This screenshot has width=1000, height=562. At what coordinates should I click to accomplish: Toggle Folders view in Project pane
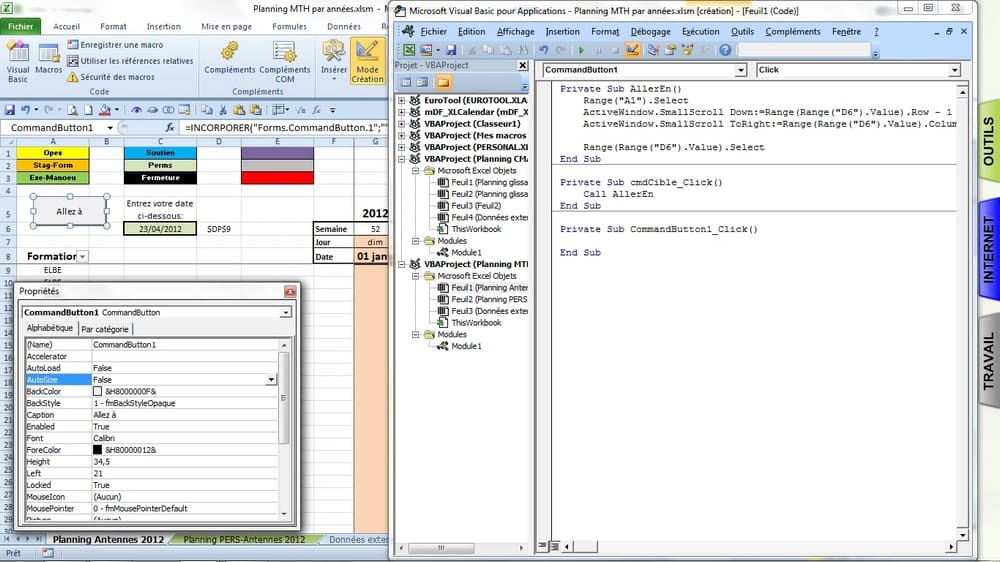pos(443,82)
